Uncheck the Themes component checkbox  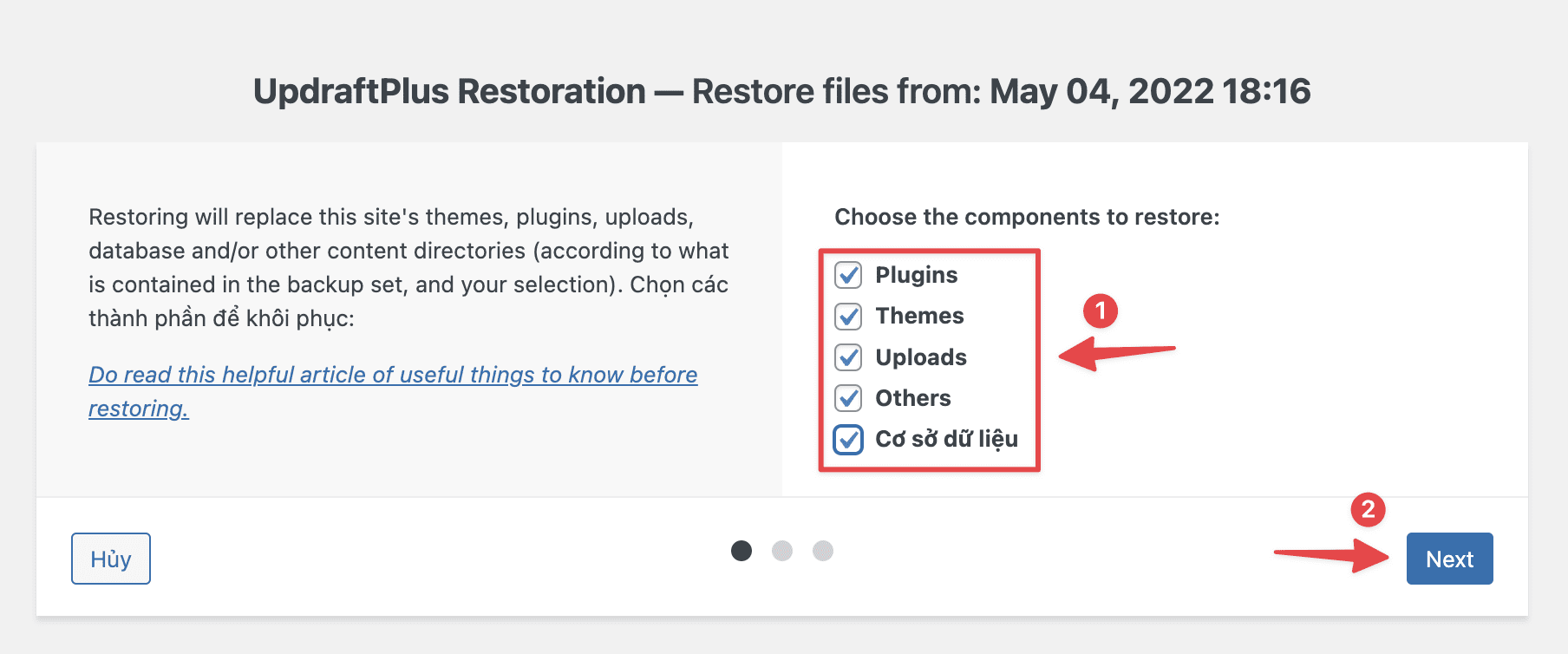click(x=848, y=316)
